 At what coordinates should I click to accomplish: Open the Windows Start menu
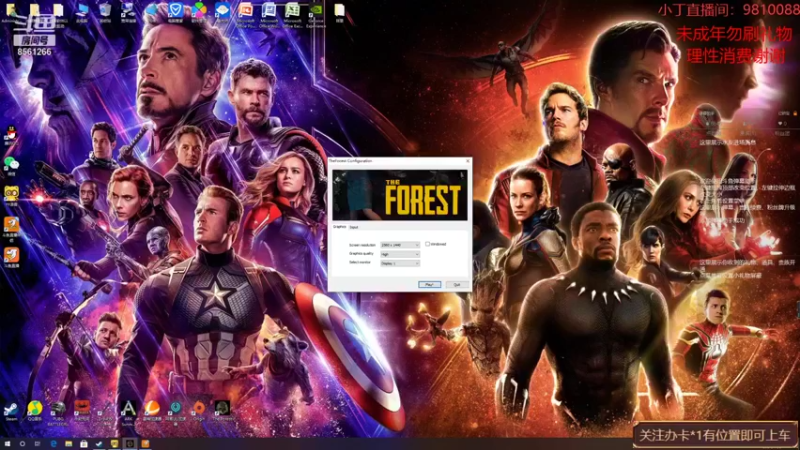(7, 444)
